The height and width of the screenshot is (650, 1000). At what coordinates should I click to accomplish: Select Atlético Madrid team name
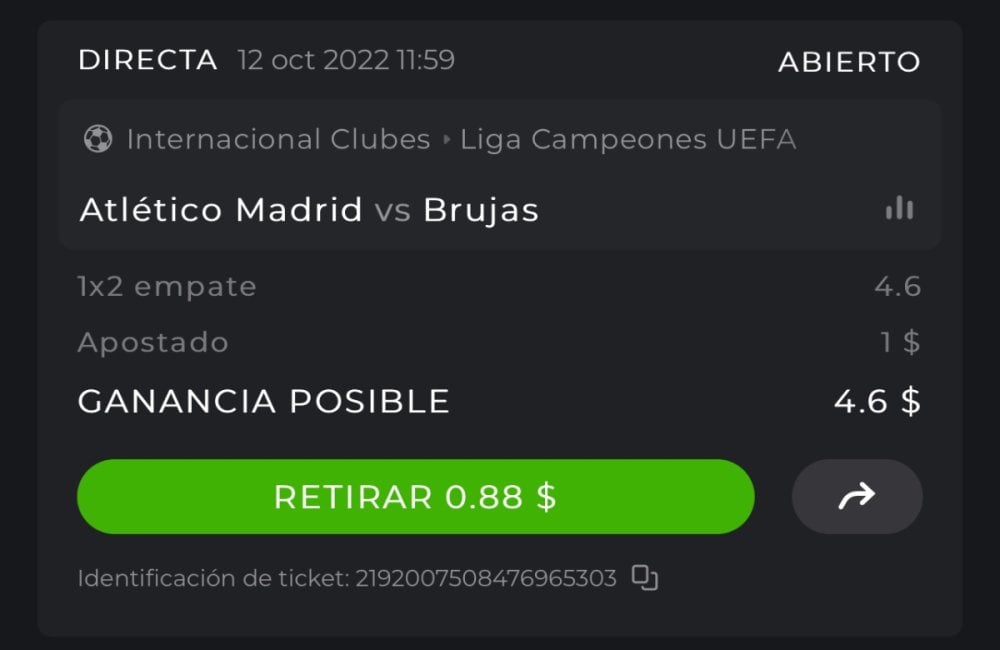pos(221,210)
